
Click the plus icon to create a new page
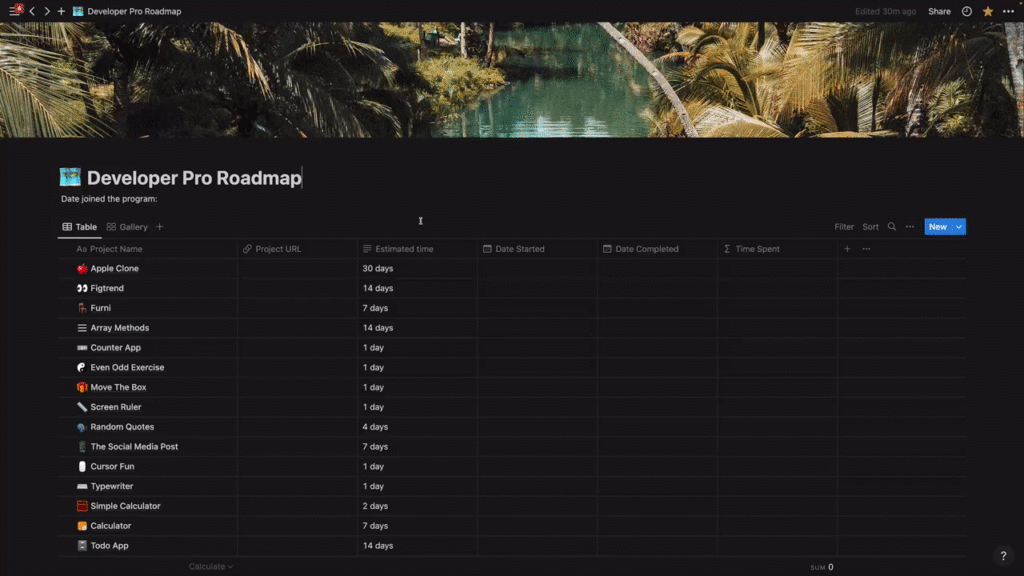coord(61,11)
